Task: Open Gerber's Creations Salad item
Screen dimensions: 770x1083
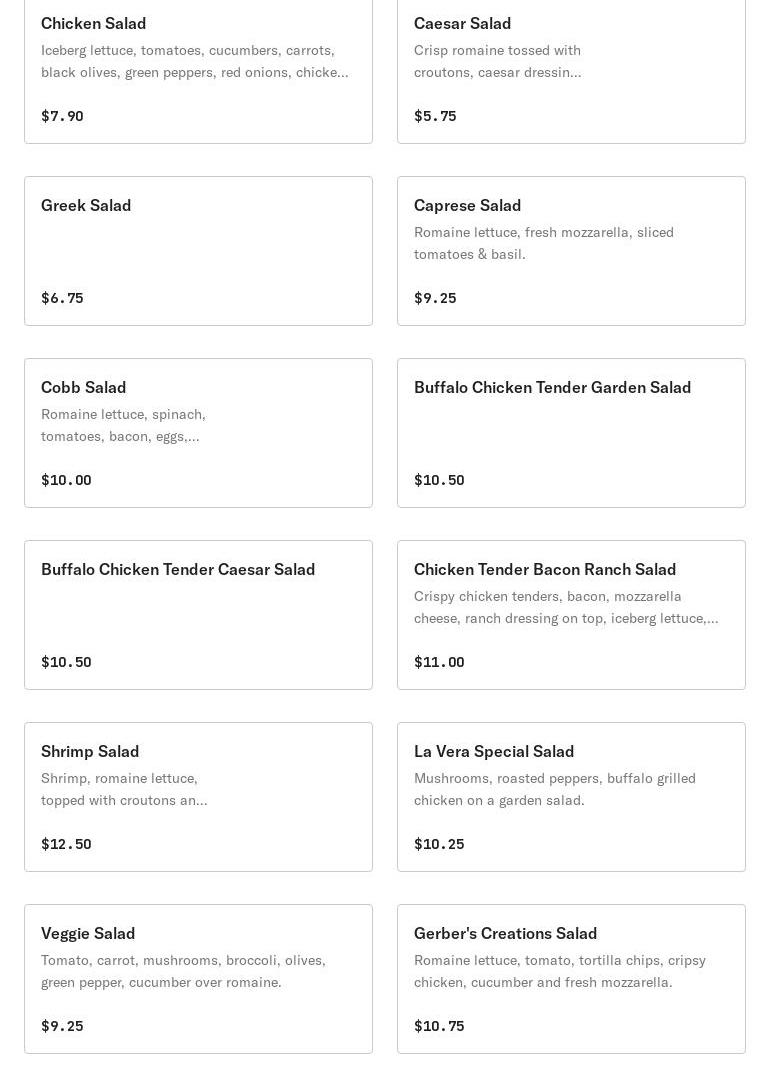Action: click(x=571, y=979)
